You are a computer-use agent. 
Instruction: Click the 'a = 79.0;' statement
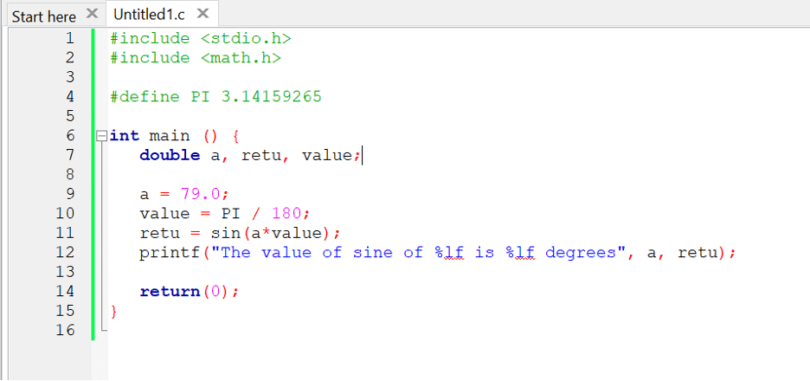click(184, 194)
